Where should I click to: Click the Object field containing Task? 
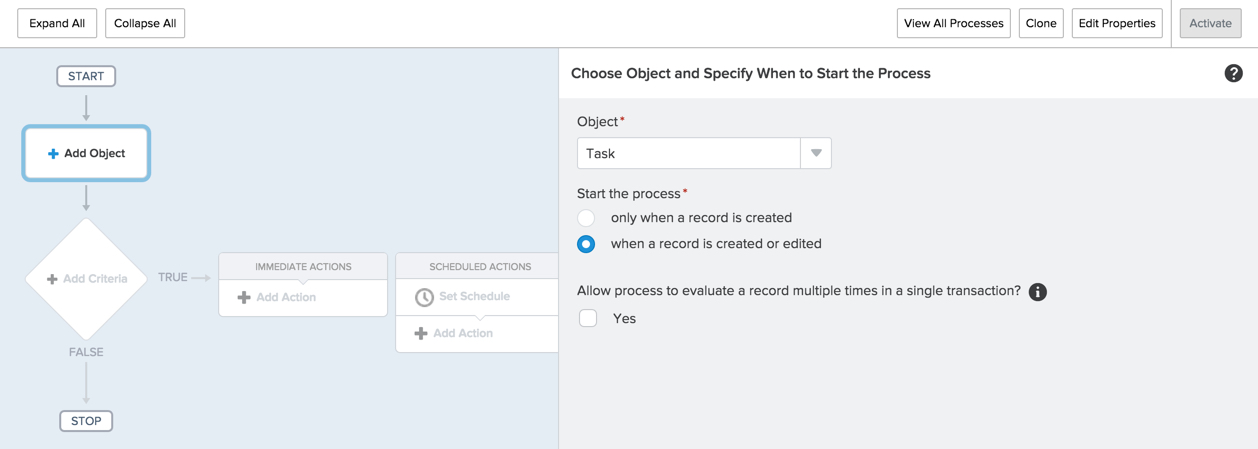pos(688,153)
